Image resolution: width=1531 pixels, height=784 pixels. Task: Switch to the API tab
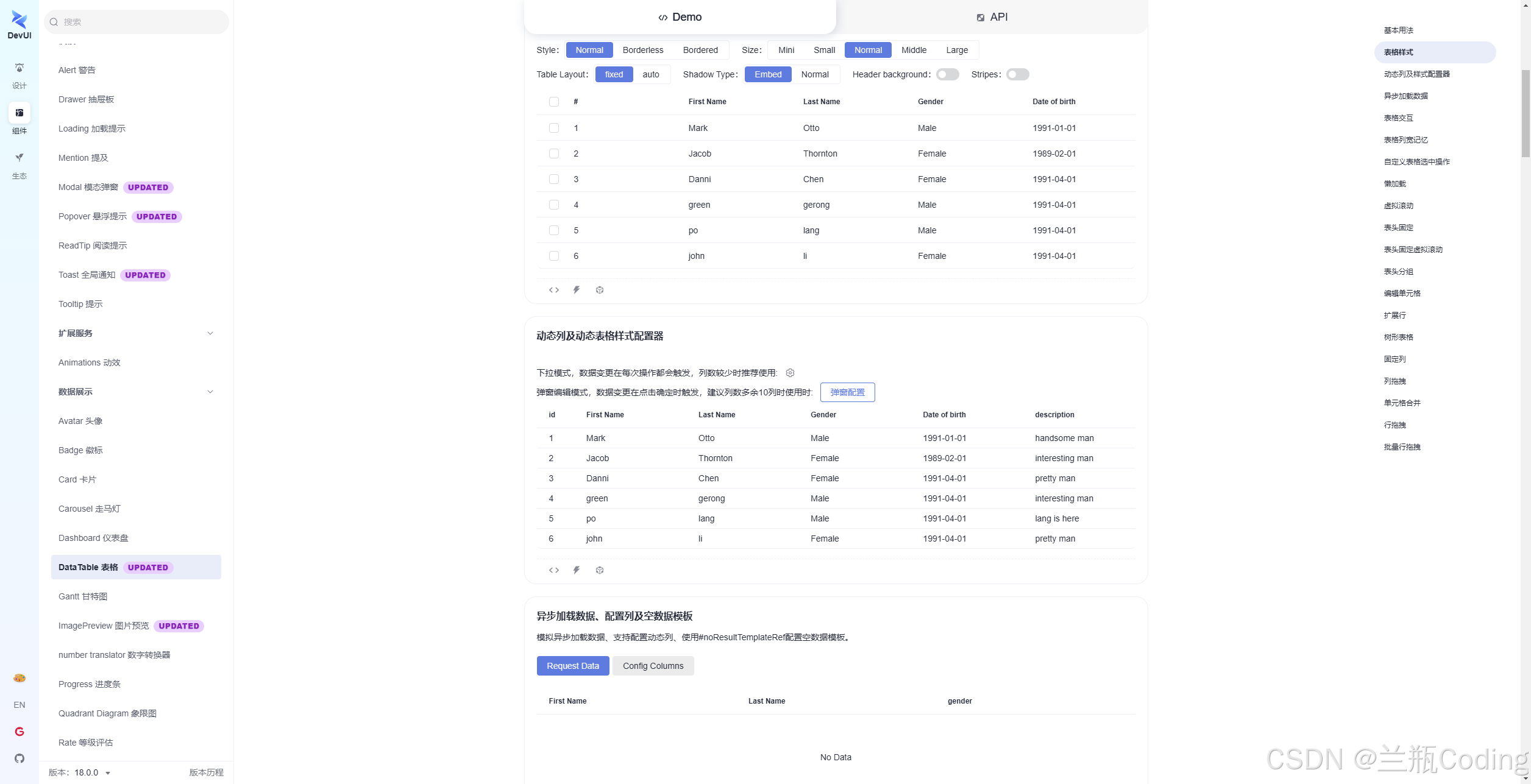point(992,17)
